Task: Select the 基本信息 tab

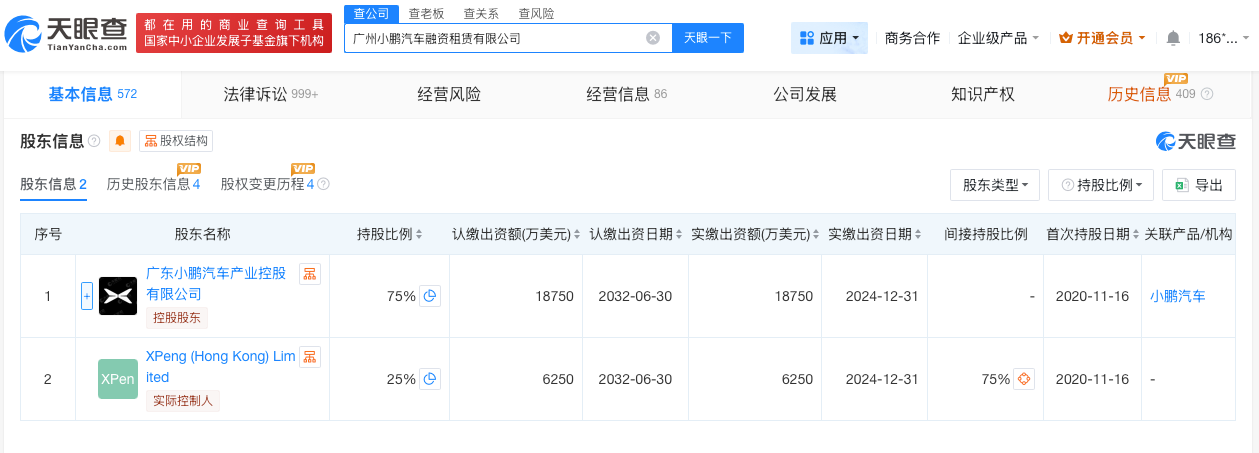Action: [92, 94]
